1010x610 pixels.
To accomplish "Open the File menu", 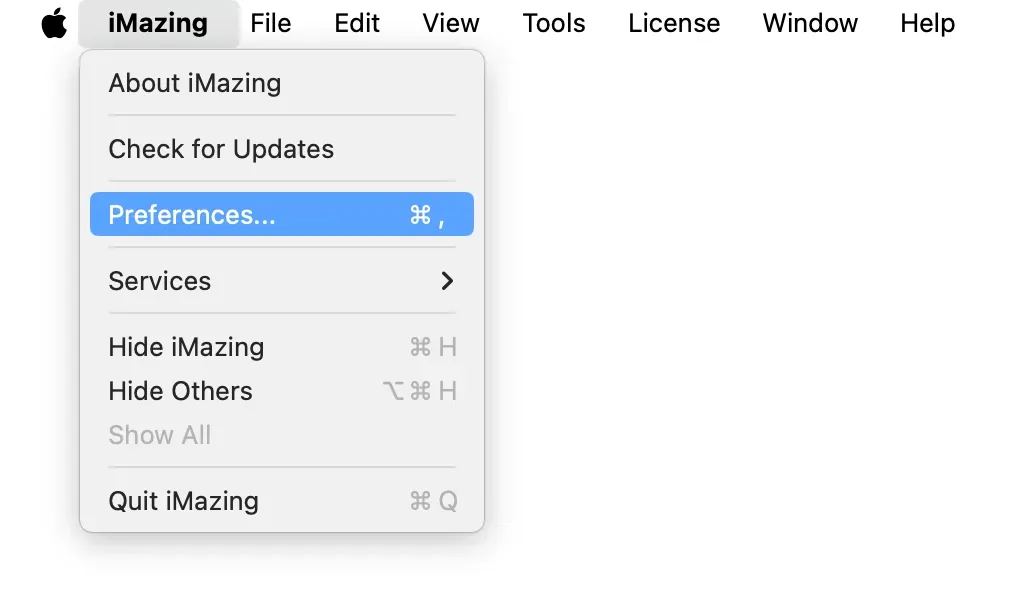I will click(270, 23).
